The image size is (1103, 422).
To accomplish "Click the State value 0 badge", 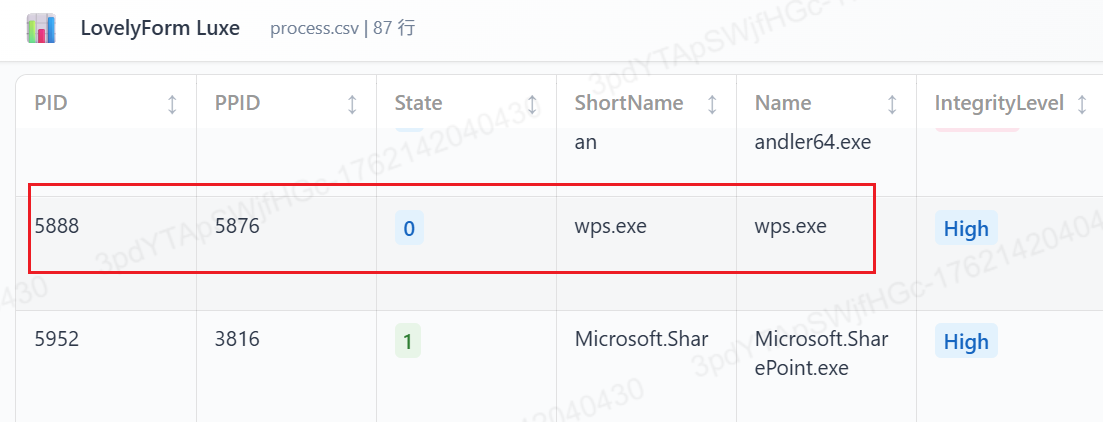I will tap(409, 228).
